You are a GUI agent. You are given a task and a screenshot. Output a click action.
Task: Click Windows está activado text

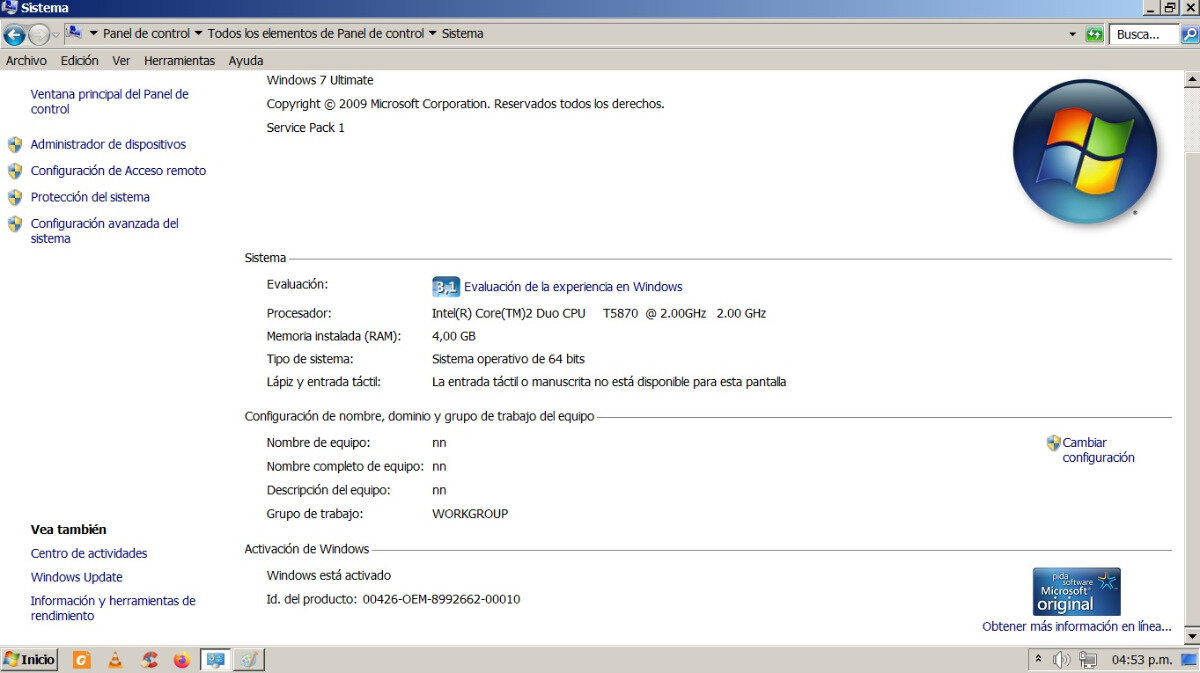click(x=329, y=575)
